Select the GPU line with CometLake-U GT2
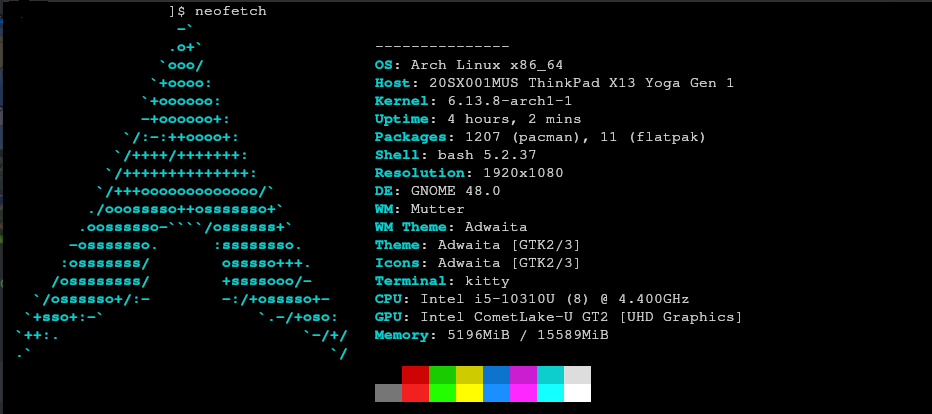The width and height of the screenshot is (932, 414). [559, 317]
